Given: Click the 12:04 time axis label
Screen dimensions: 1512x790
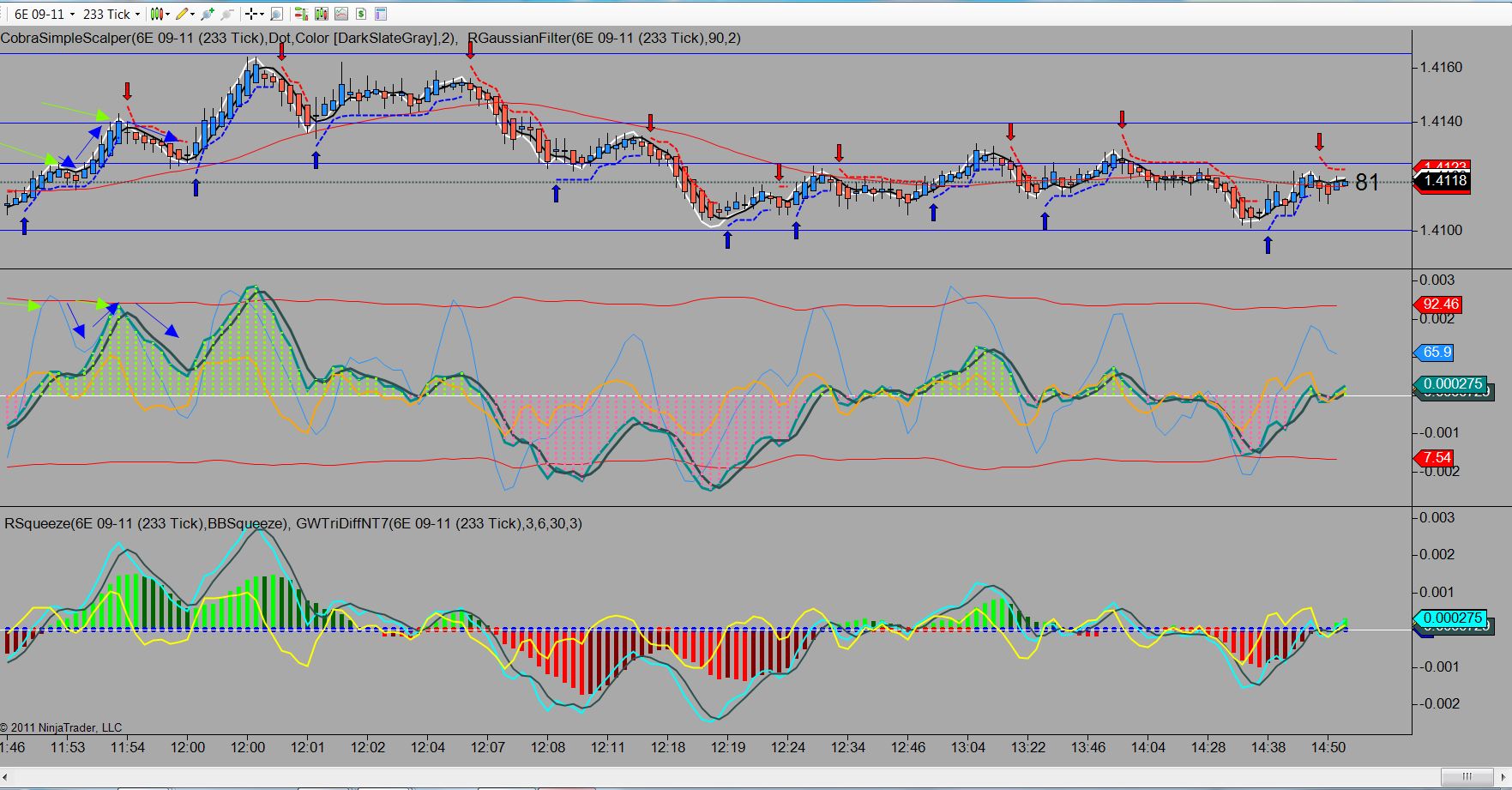Looking at the screenshot, I should click(x=428, y=747).
